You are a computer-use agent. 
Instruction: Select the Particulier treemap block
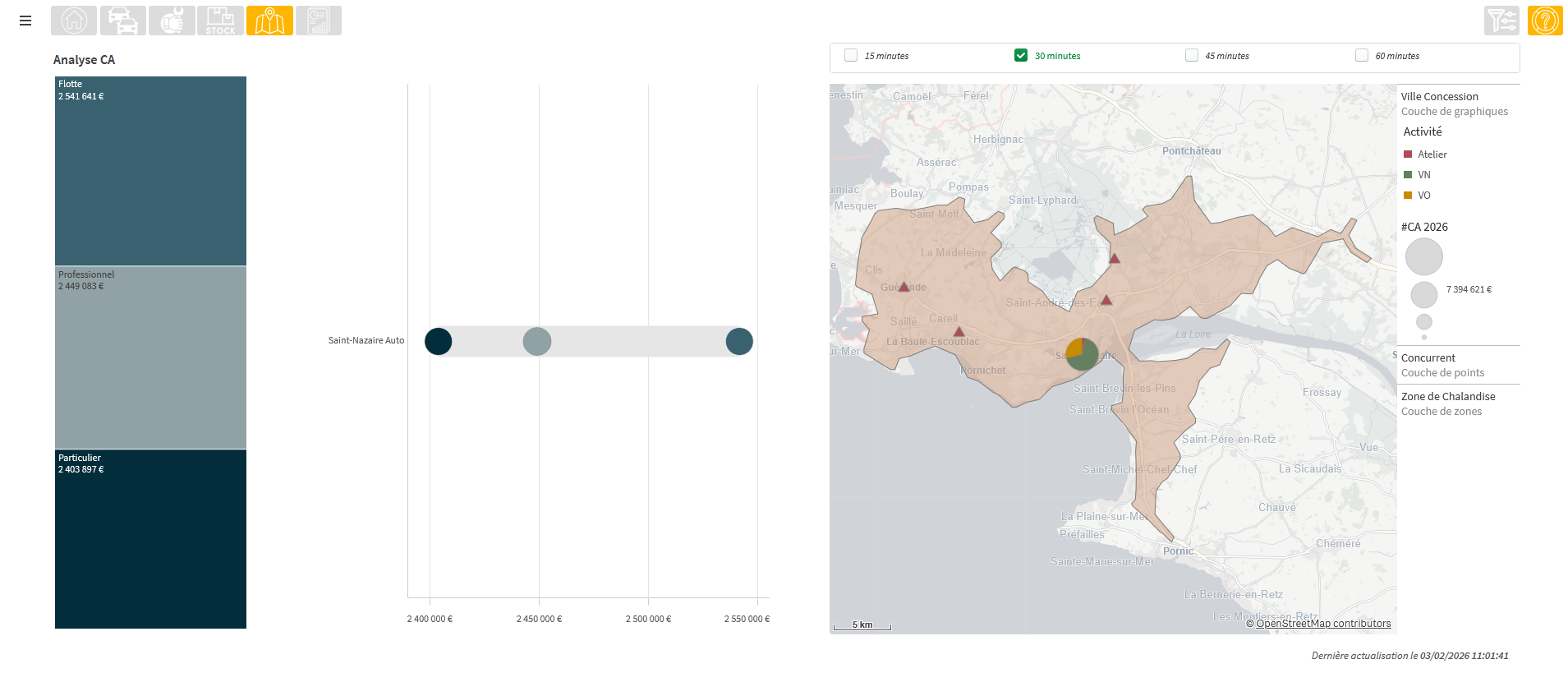click(150, 539)
